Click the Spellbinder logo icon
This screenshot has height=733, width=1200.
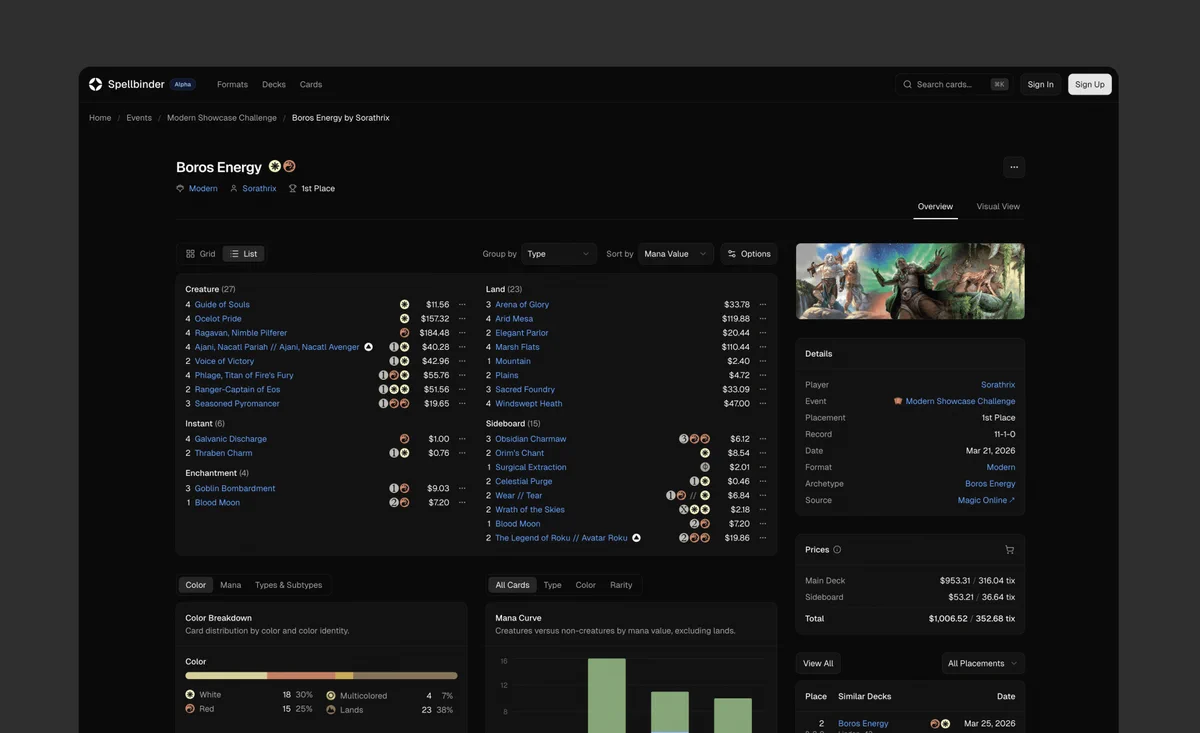(x=95, y=84)
